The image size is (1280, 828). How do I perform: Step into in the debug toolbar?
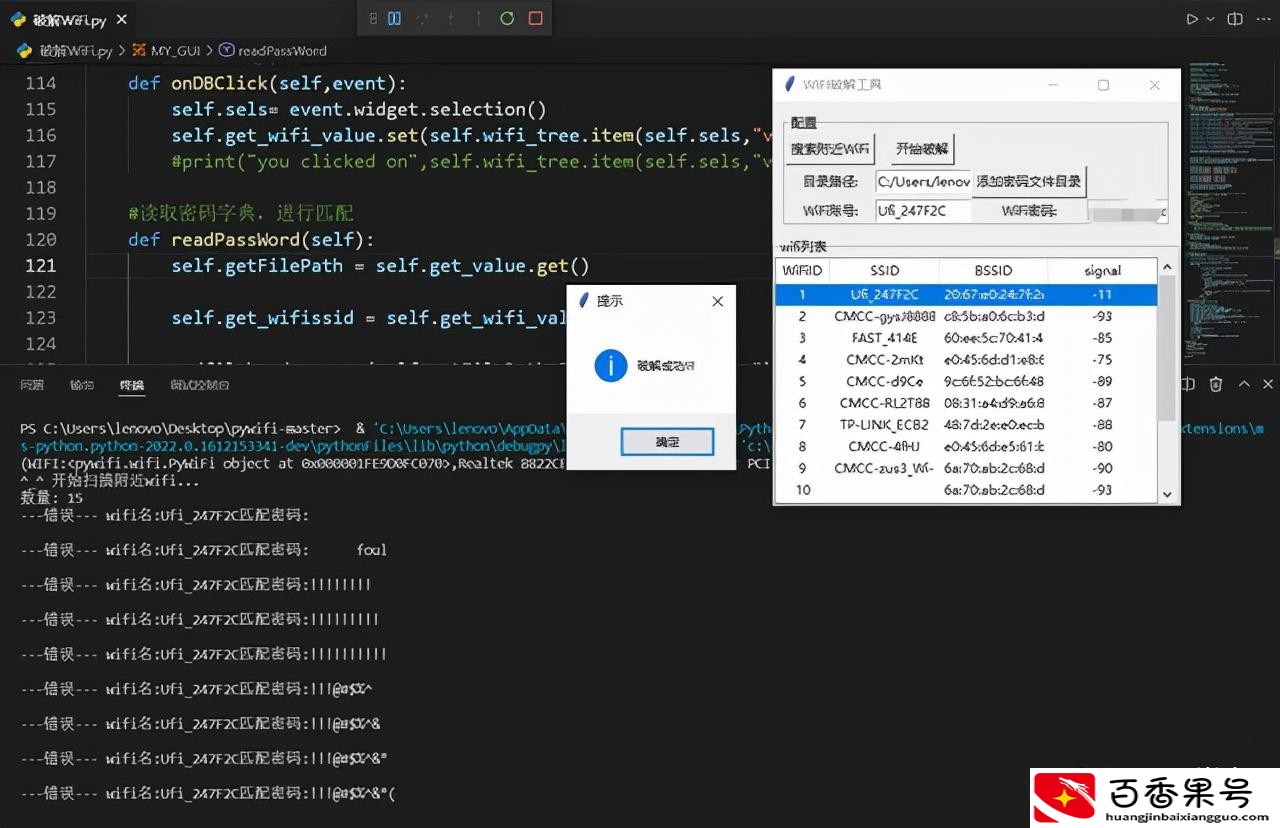[x=450, y=18]
